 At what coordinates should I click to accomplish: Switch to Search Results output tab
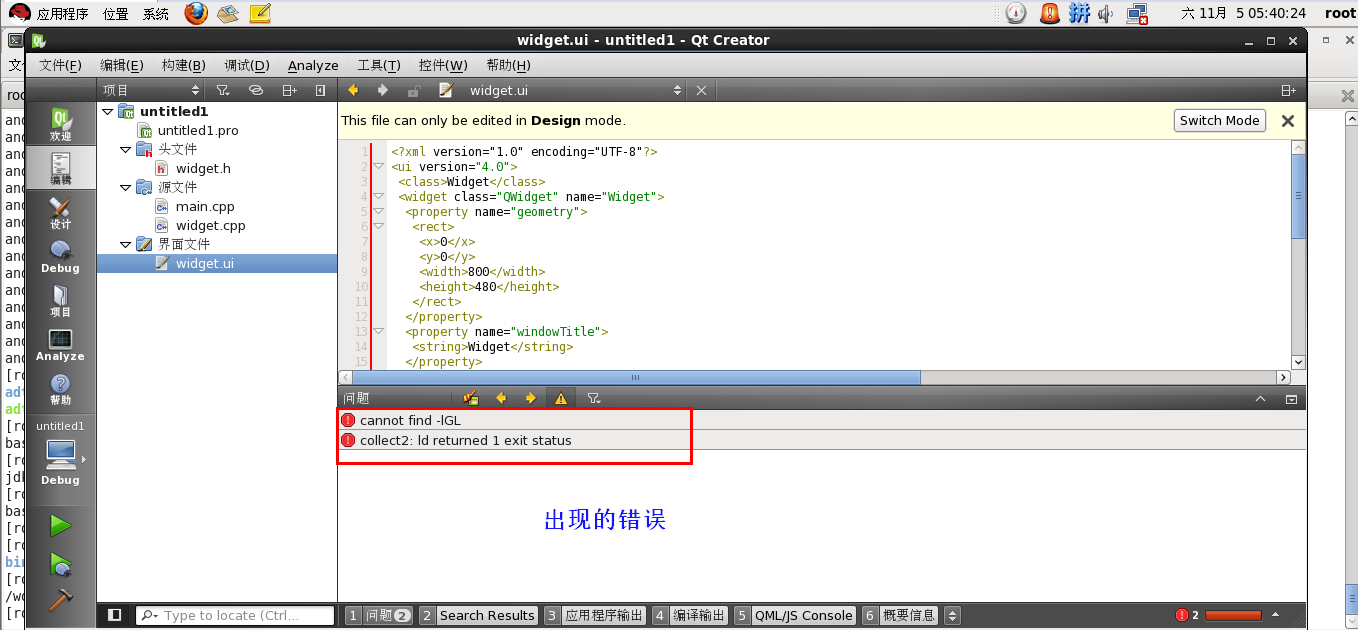tap(478, 616)
